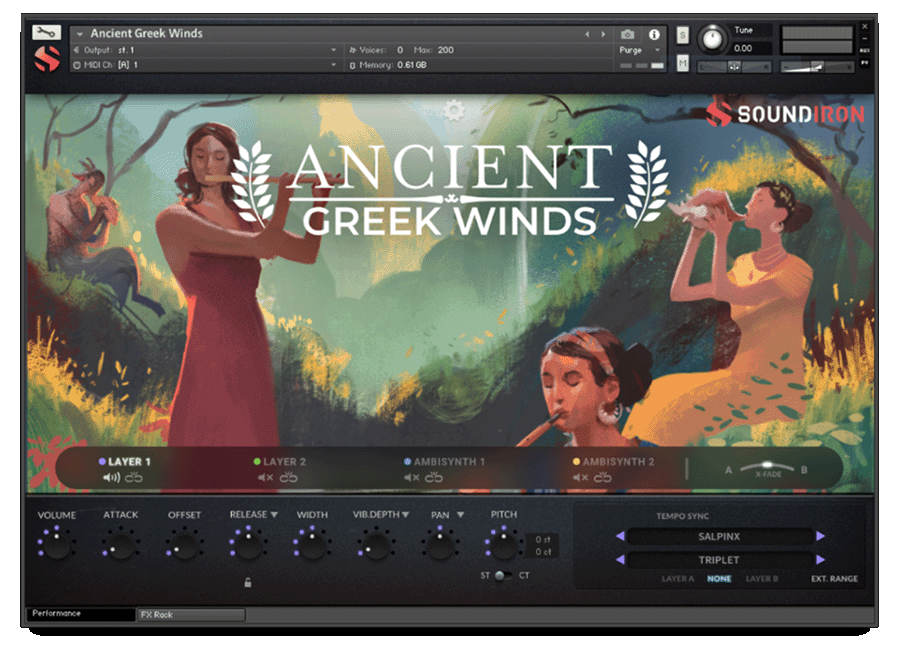Open the Purge menu
The image size is (900, 665).
coord(639,50)
